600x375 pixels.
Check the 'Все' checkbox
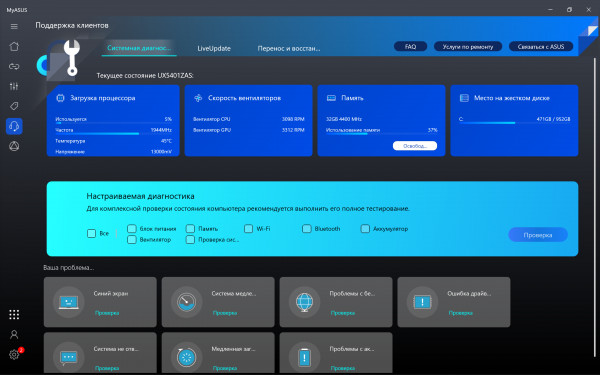point(91,233)
